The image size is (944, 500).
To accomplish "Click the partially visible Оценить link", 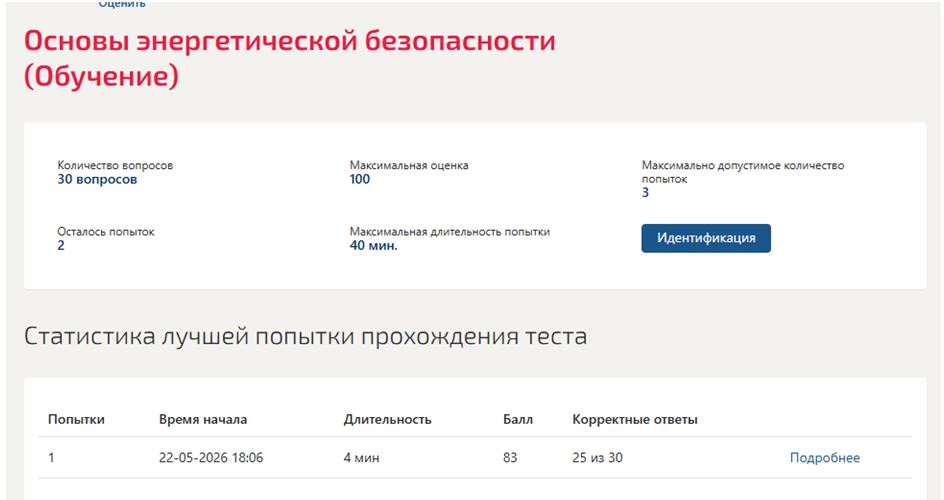I will pyautogui.click(x=122, y=4).
